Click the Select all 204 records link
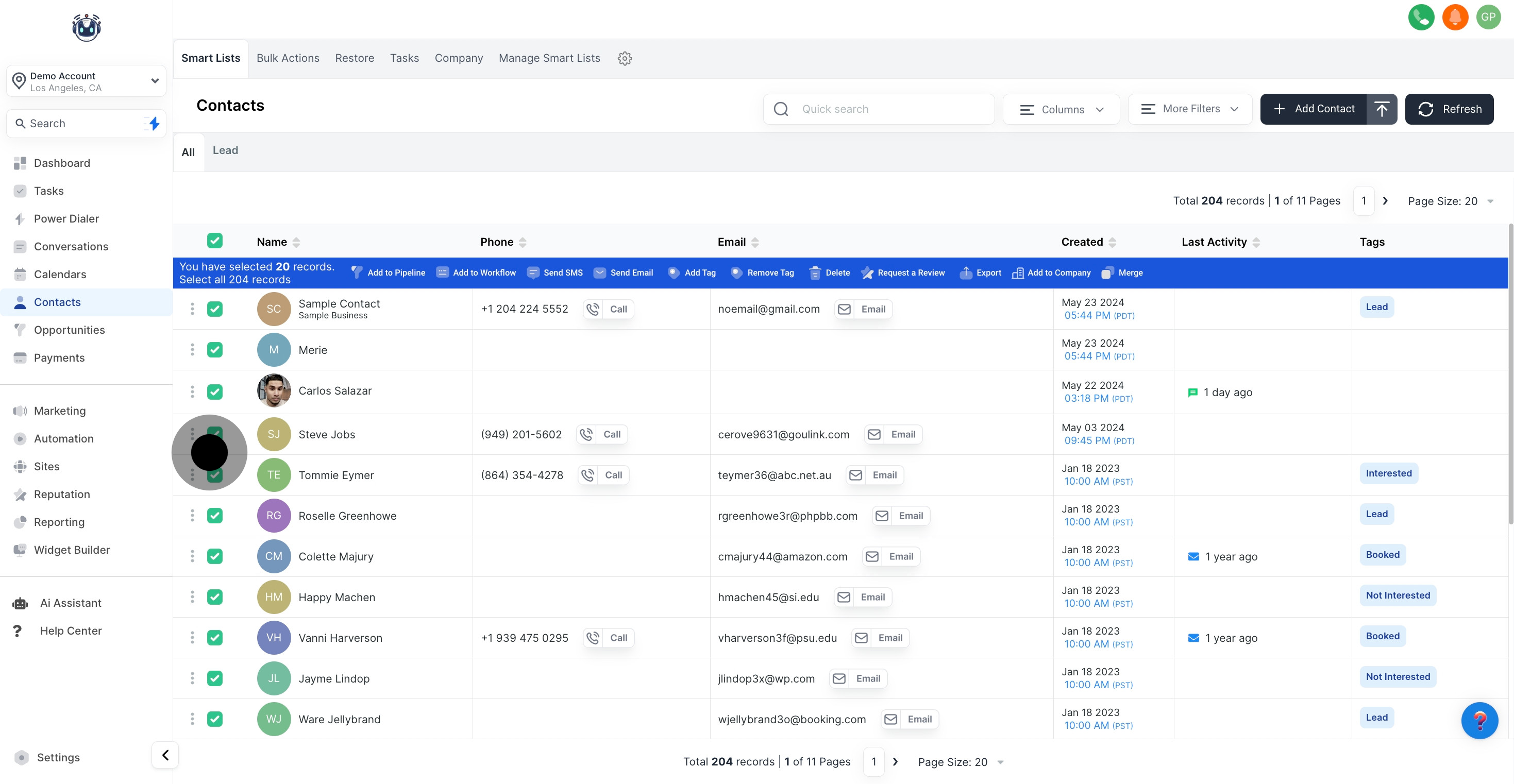 point(234,280)
